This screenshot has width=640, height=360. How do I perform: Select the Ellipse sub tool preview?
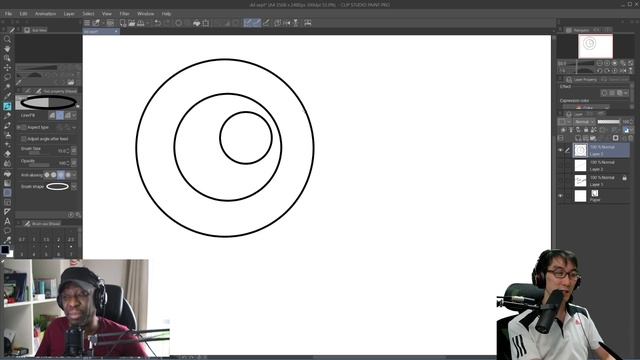[48, 102]
